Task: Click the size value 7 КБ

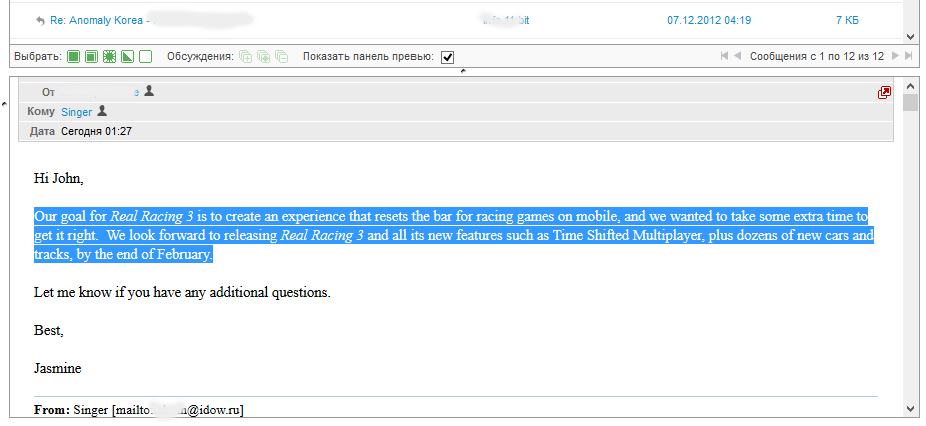Action: coord(847,20)
